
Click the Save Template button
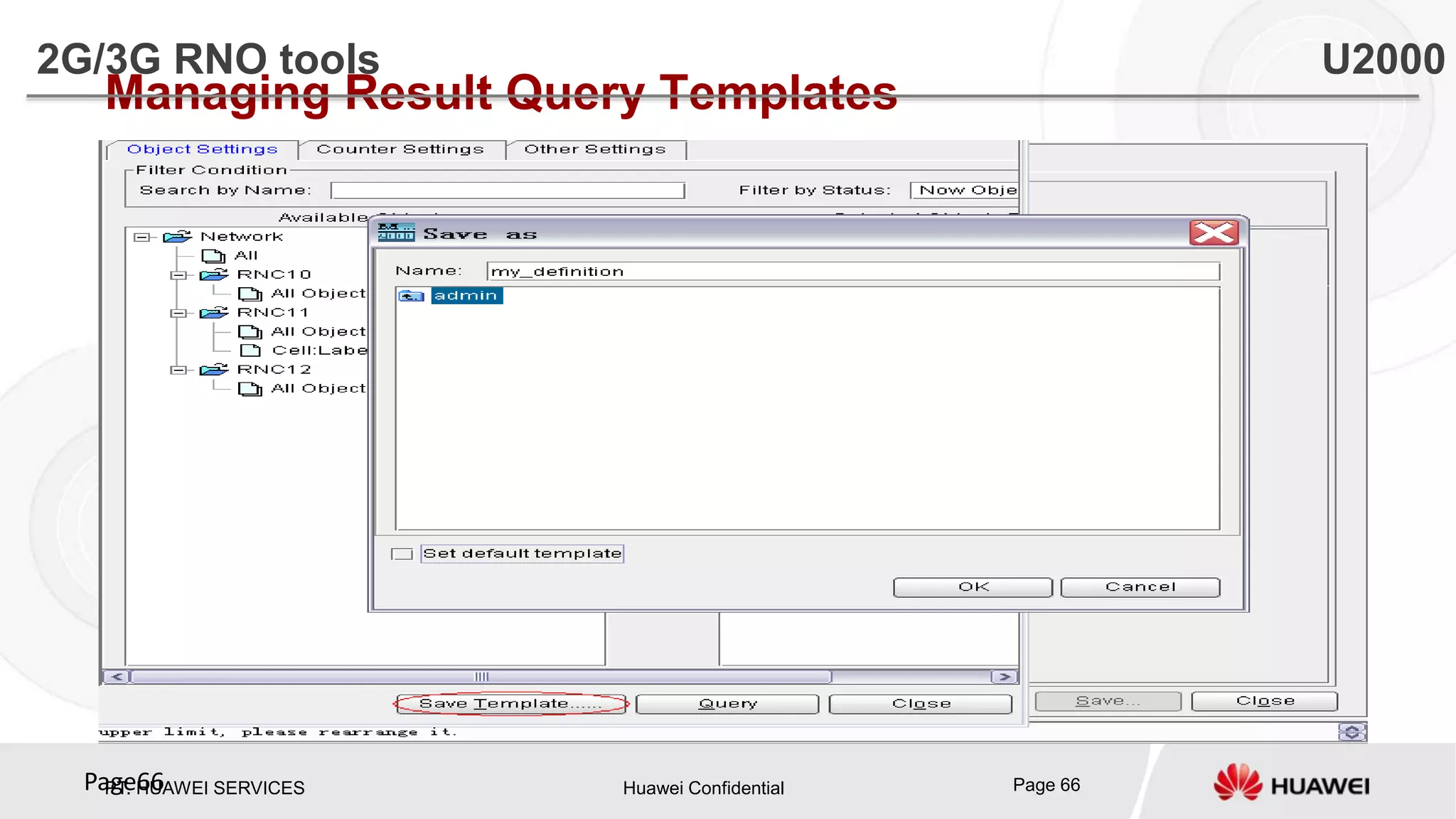[511, 704]
